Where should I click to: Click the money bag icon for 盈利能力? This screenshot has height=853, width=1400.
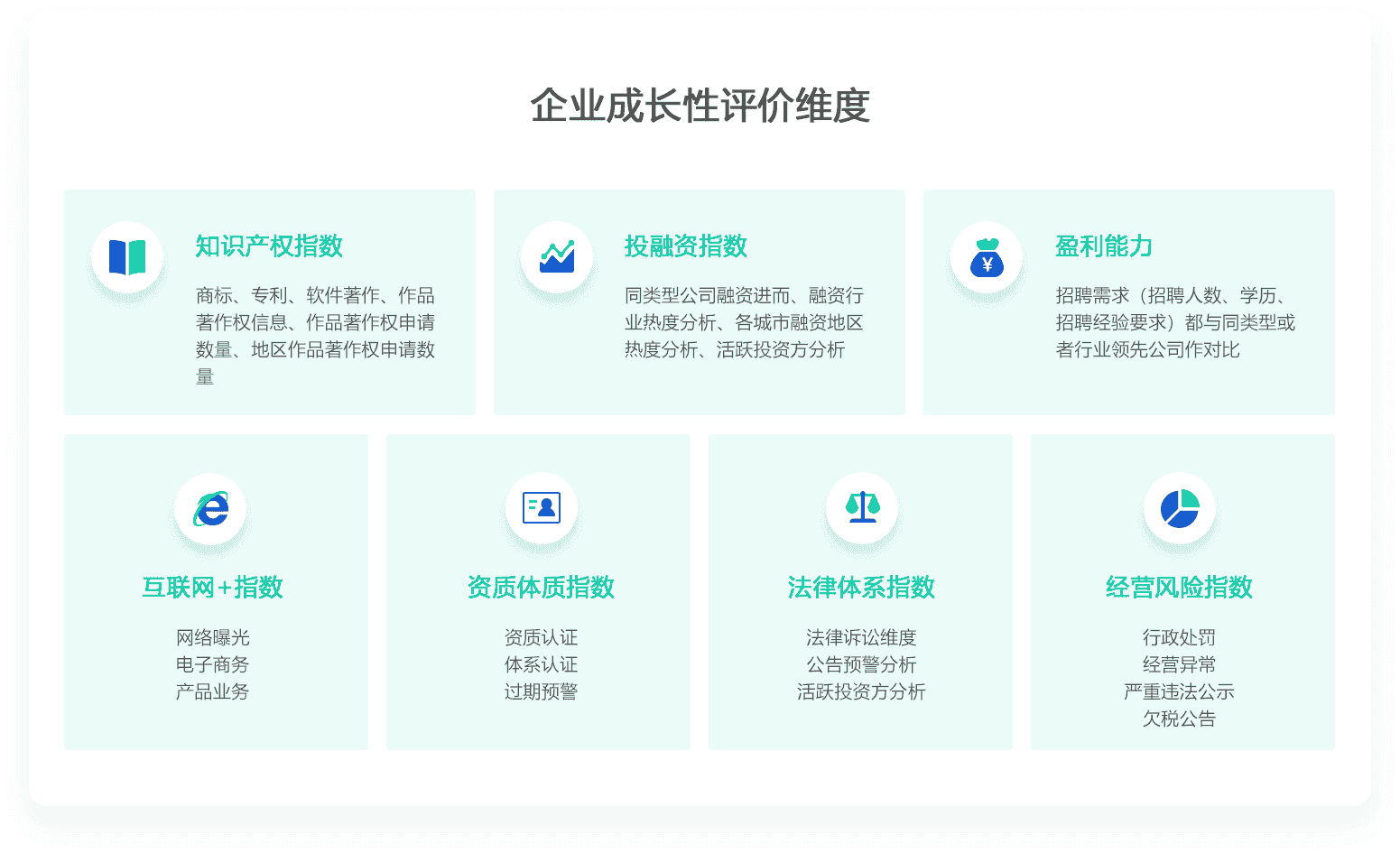tap(987, 257)
